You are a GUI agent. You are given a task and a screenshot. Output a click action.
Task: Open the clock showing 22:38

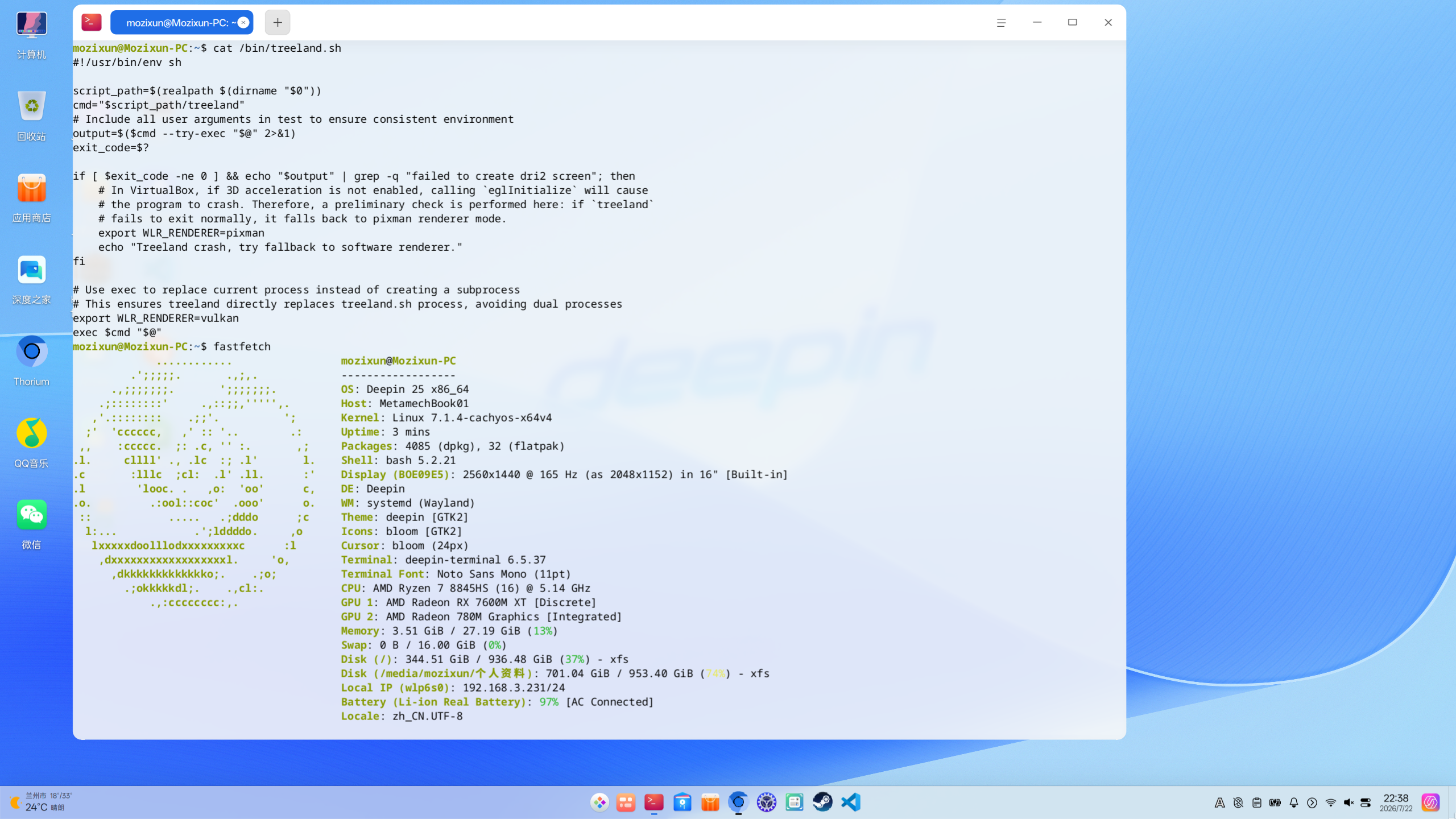click(x=1396, y=803)
